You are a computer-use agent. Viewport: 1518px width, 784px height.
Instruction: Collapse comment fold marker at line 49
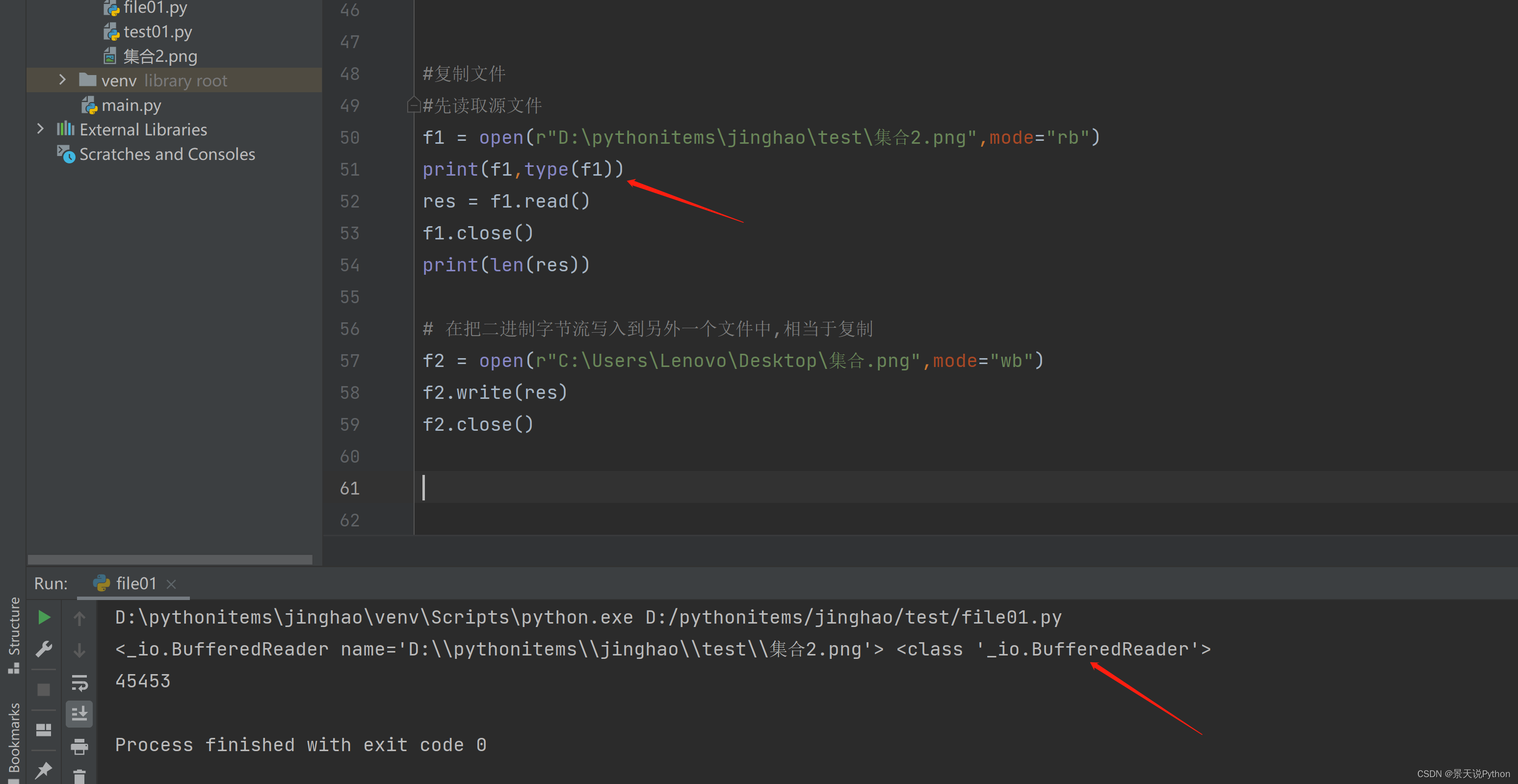click(413, 105)
